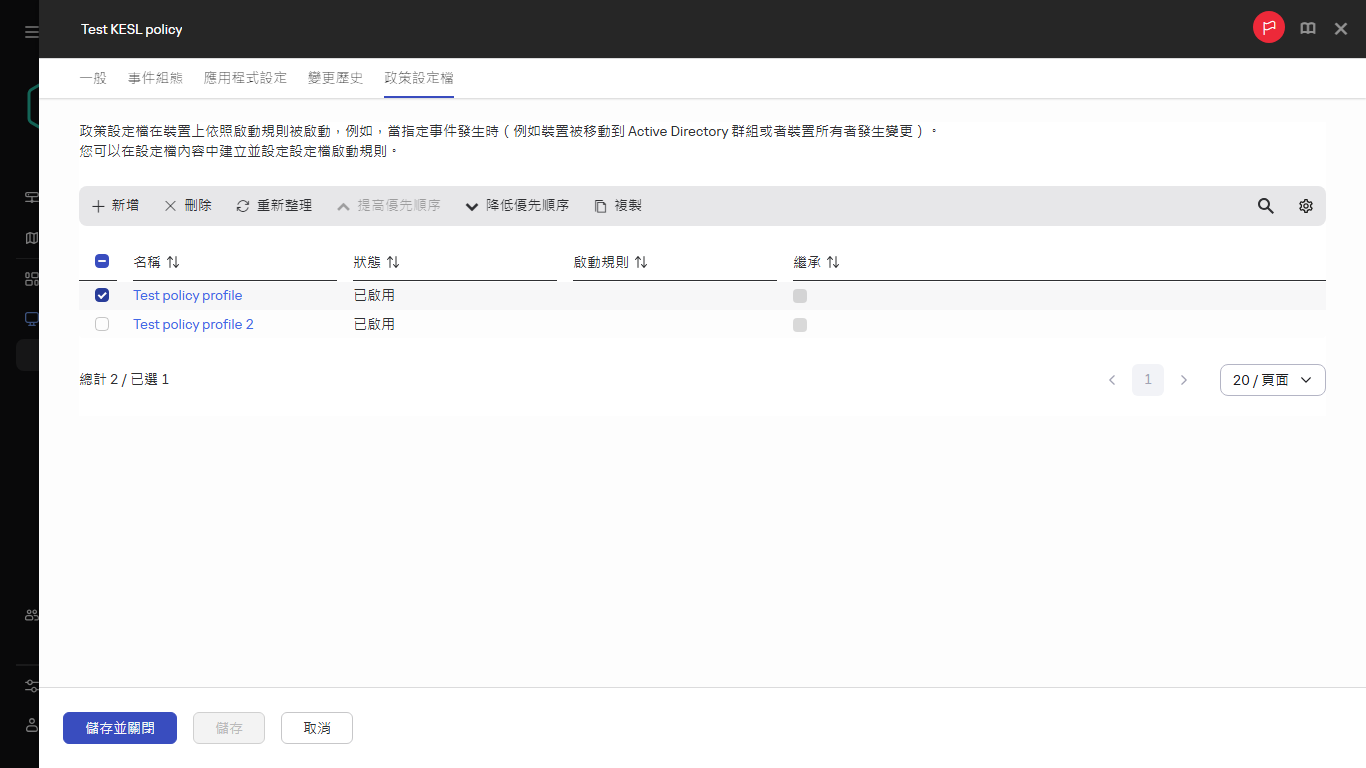
Task: Switch to the 一般 tab
Action: (93, 77)
